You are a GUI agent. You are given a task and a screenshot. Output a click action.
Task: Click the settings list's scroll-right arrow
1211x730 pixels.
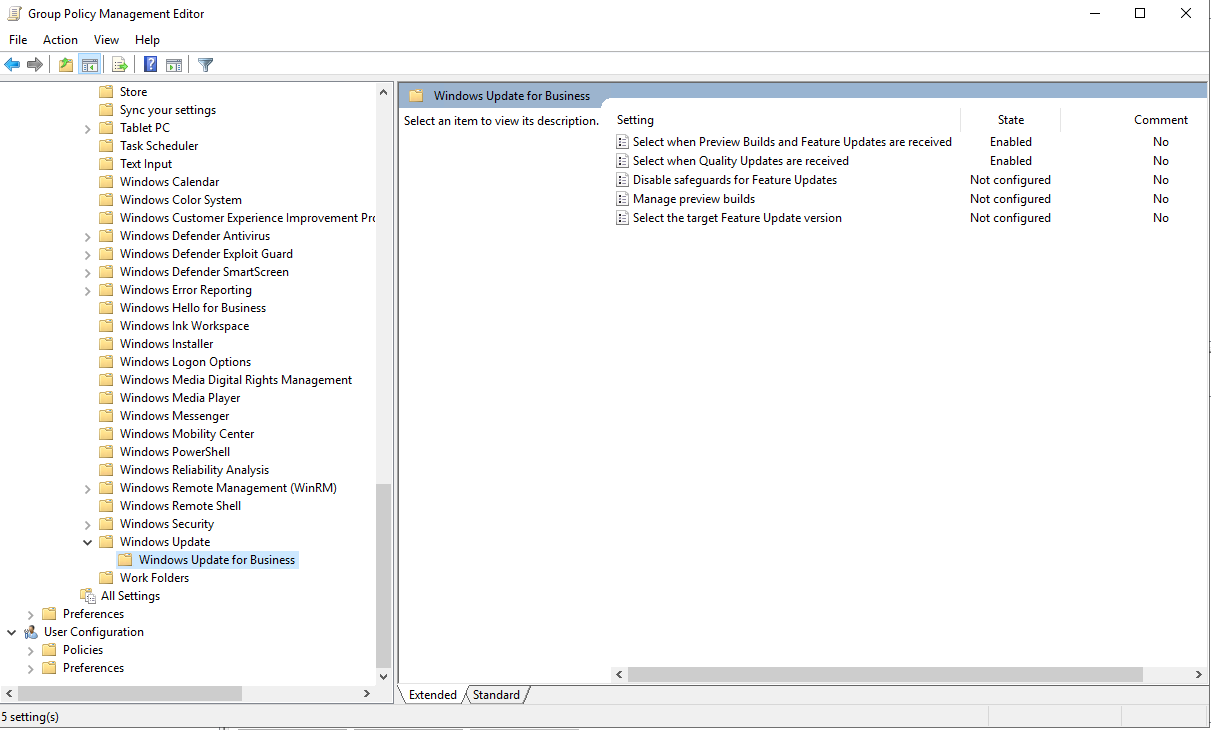1199,675
